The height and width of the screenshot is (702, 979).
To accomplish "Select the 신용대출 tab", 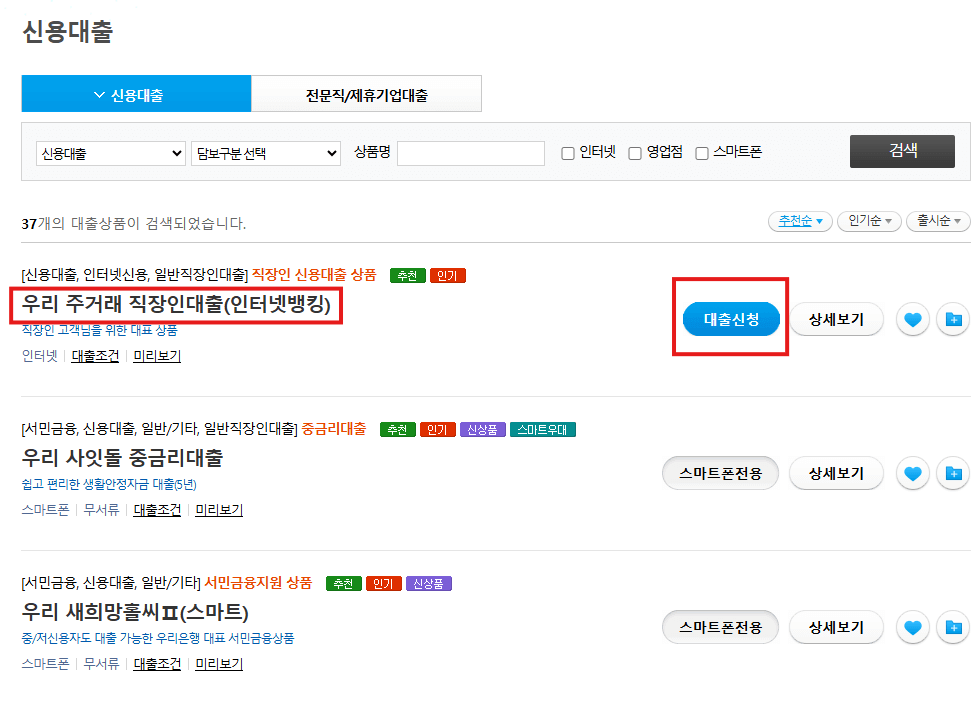I will pyautogui.click(x=136, y=94).
